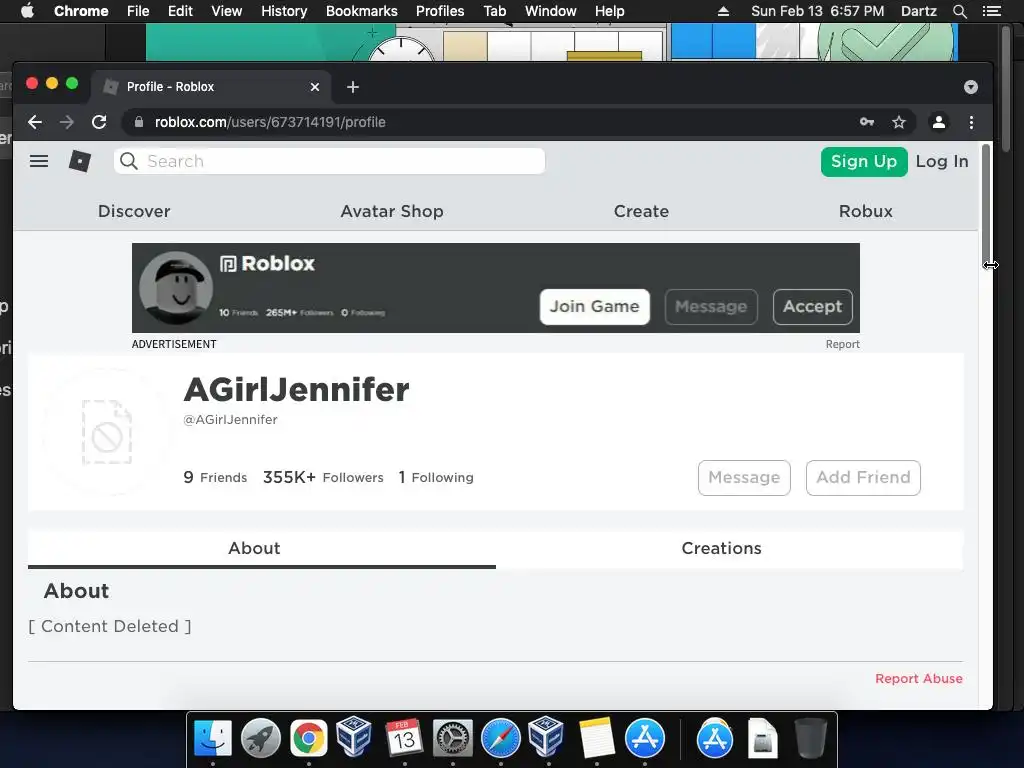Reload the Roblox profile page

tap(99, 122)
